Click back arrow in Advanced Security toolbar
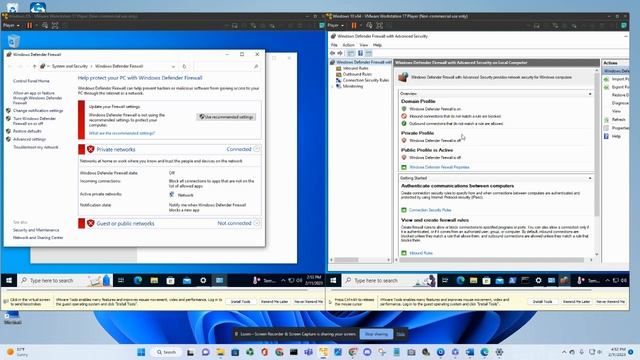 (333, 53)
